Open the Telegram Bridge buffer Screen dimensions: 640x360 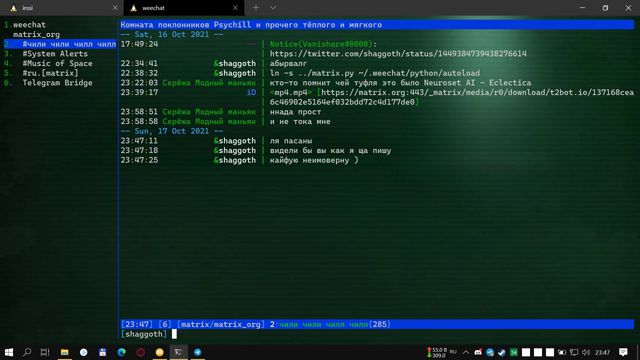[x=57, y=83]
